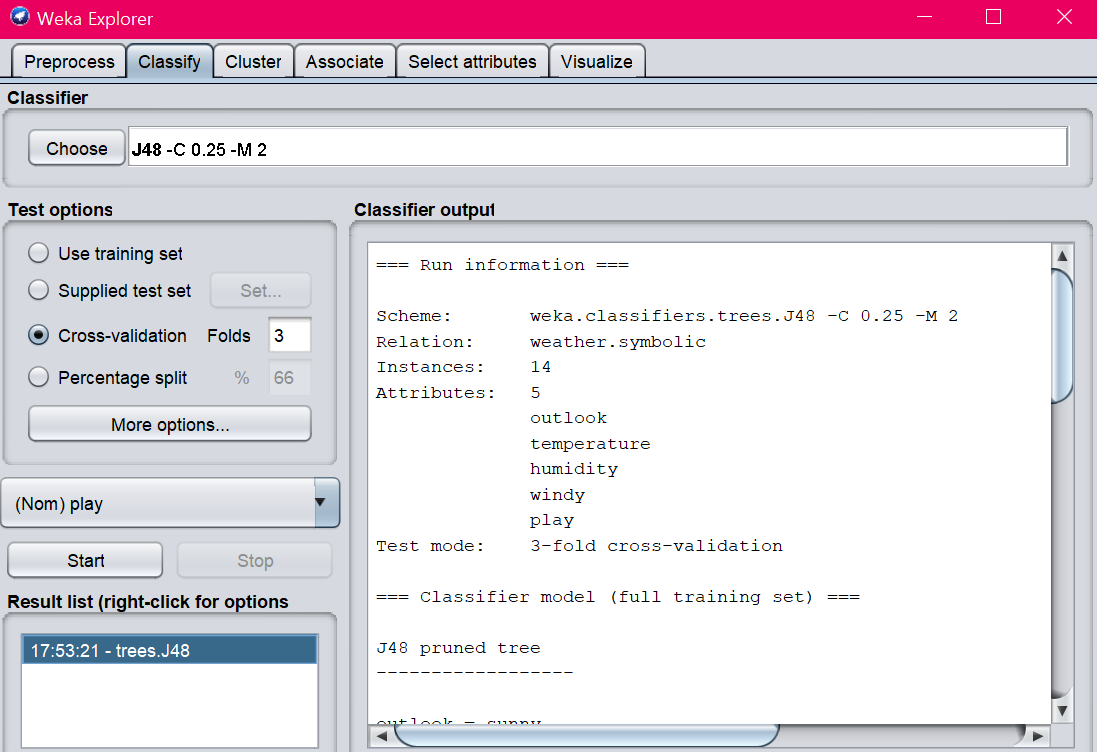Click the horizontal scrollbar thumb in output
1097x752 pixels.
tap(587, 735)
